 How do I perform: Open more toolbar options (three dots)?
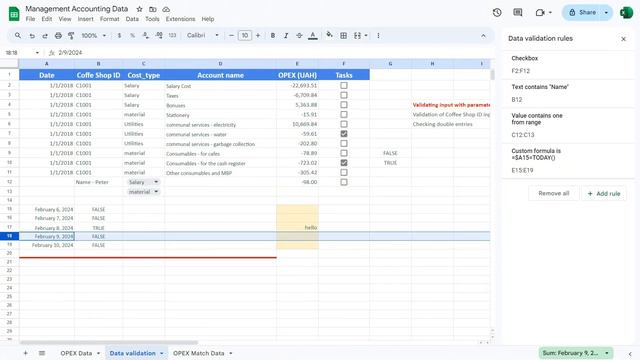pos(378,36)
